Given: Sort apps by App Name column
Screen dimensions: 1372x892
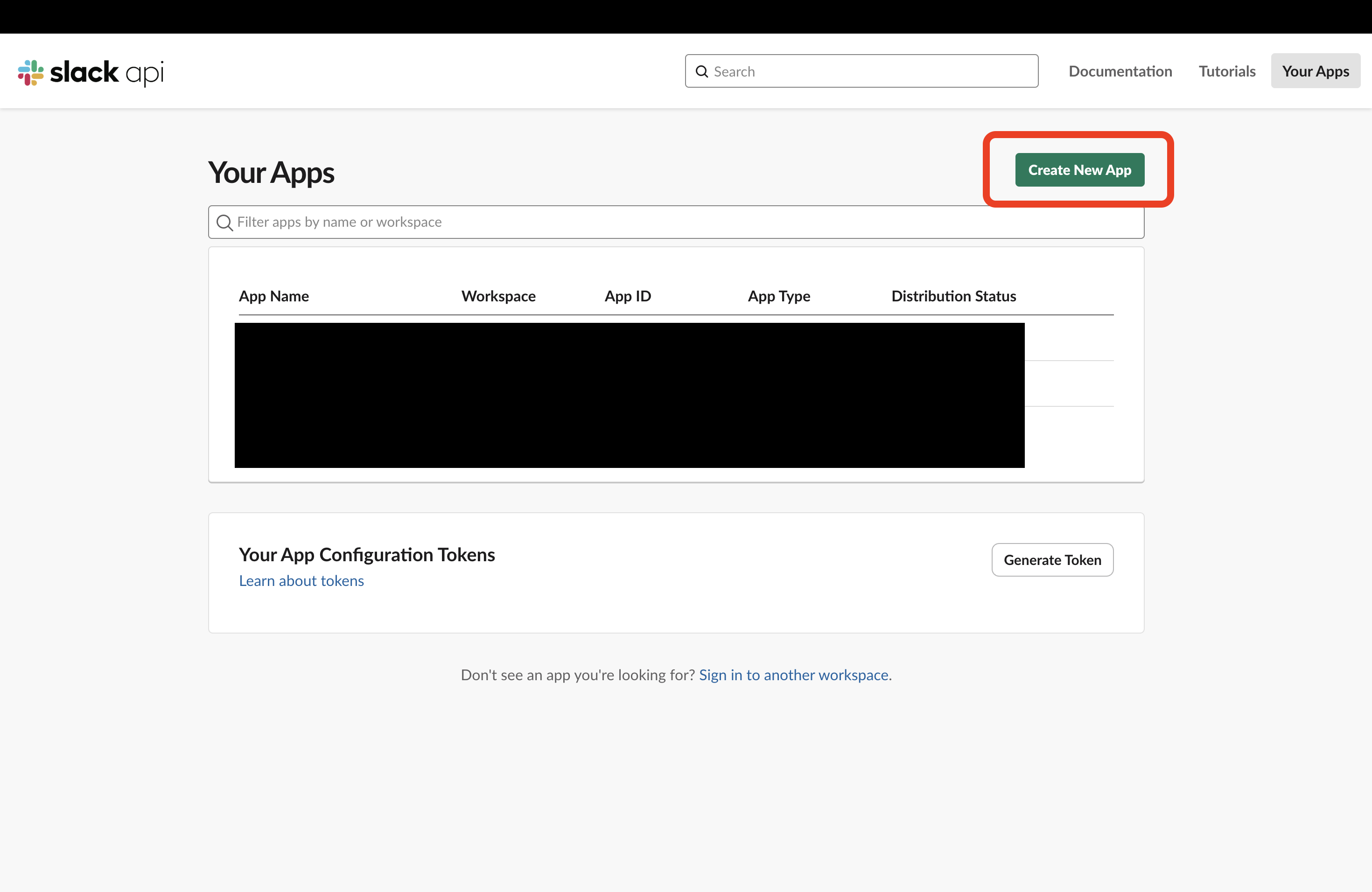Looking at the screenshot, I should click(274, 296).
